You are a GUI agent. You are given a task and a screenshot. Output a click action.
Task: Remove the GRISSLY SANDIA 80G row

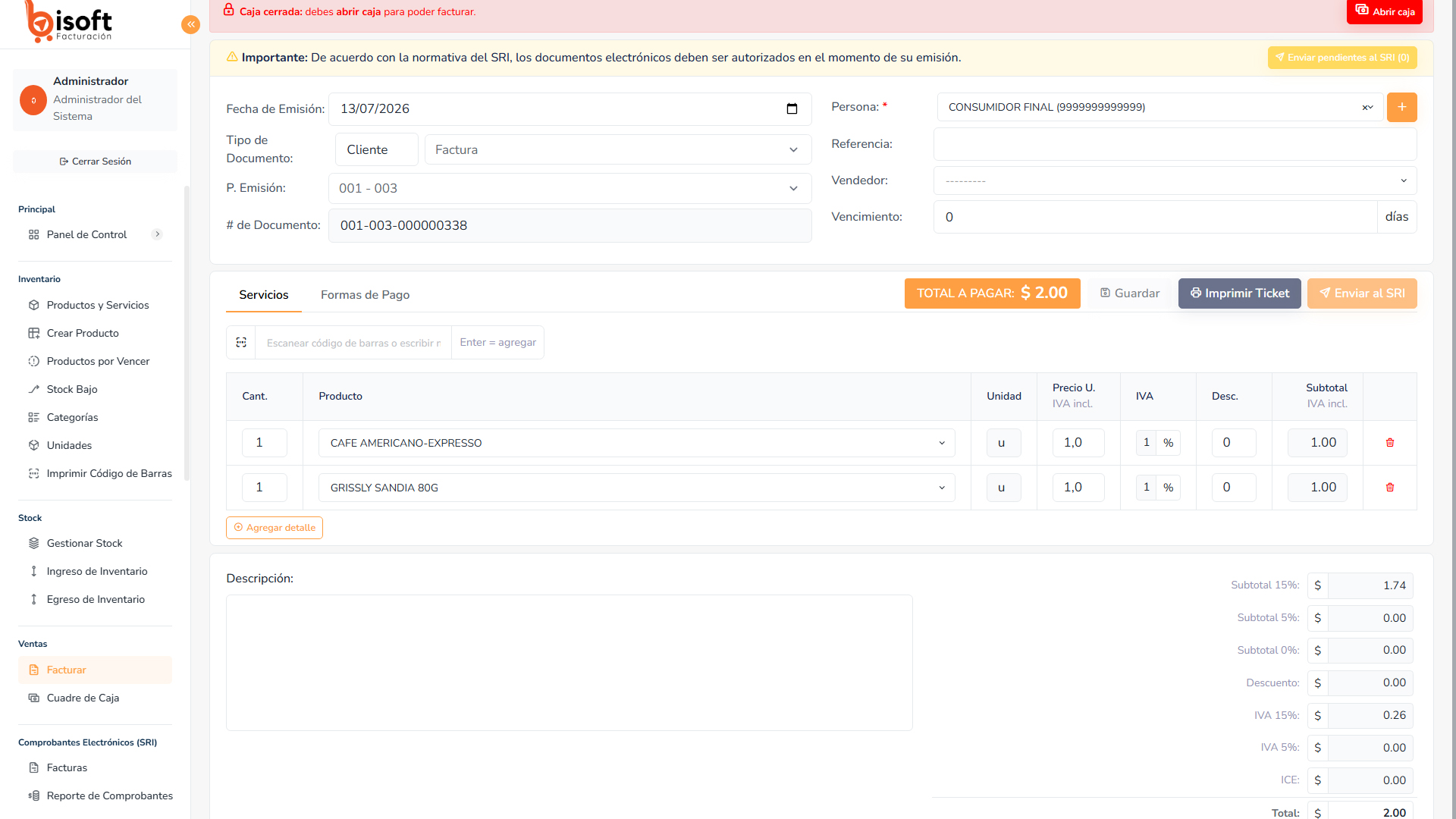click(1390, 488)
